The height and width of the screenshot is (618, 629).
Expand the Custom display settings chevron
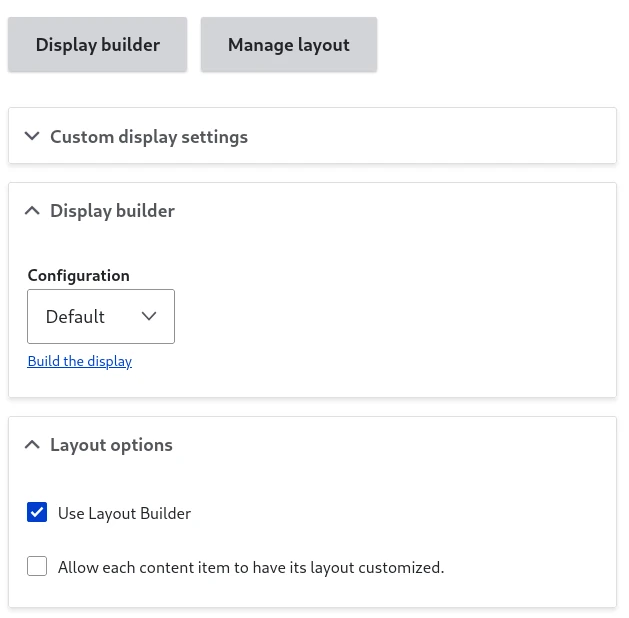point(32,136)
